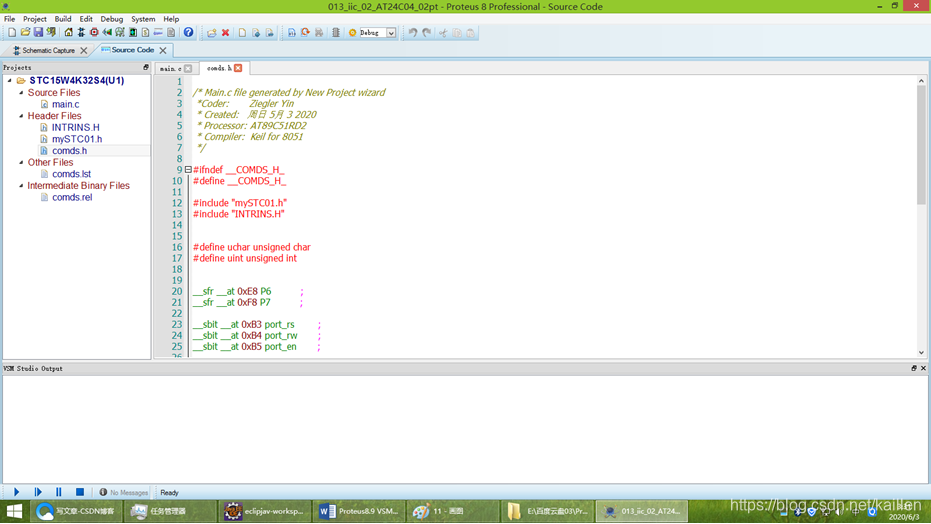Image resolution: width=931 pixels, height=524 pixels.
Task: Stop the simulation
Action: pyautogui.click(x=80, y=492)
